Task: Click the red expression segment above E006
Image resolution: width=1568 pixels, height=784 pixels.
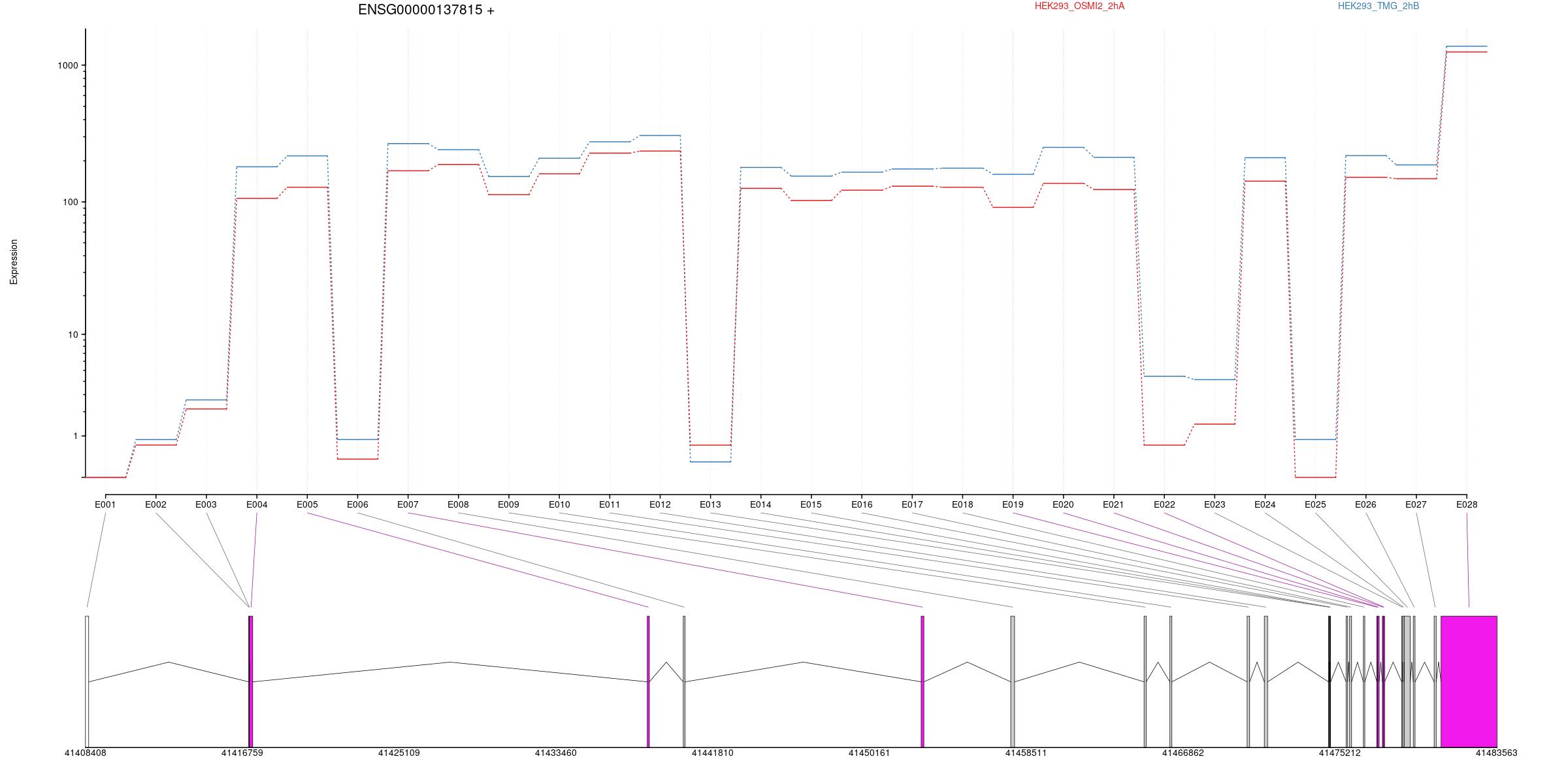Action: [357, 459]
